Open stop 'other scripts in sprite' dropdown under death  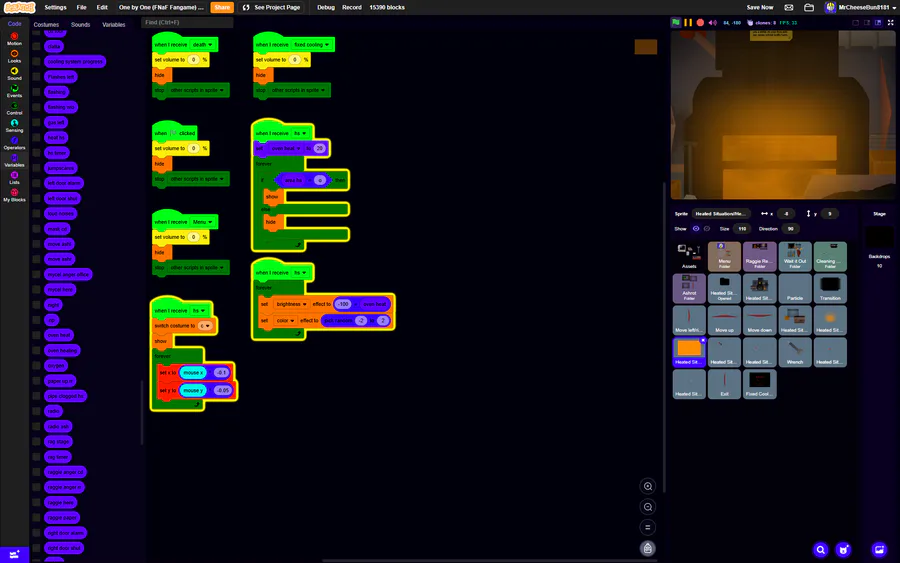(x=197, y=90)
